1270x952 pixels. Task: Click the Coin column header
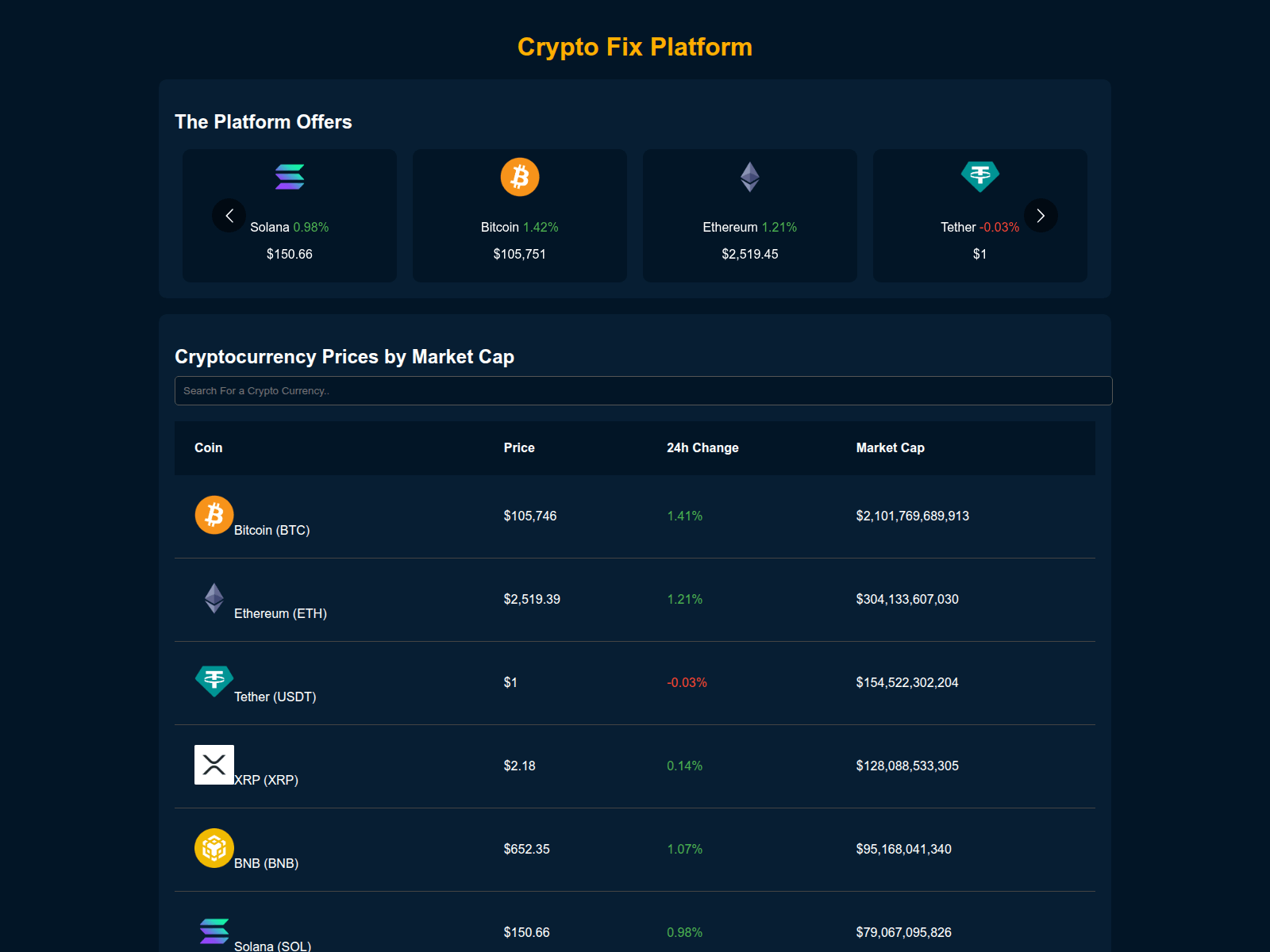[209, 448]
